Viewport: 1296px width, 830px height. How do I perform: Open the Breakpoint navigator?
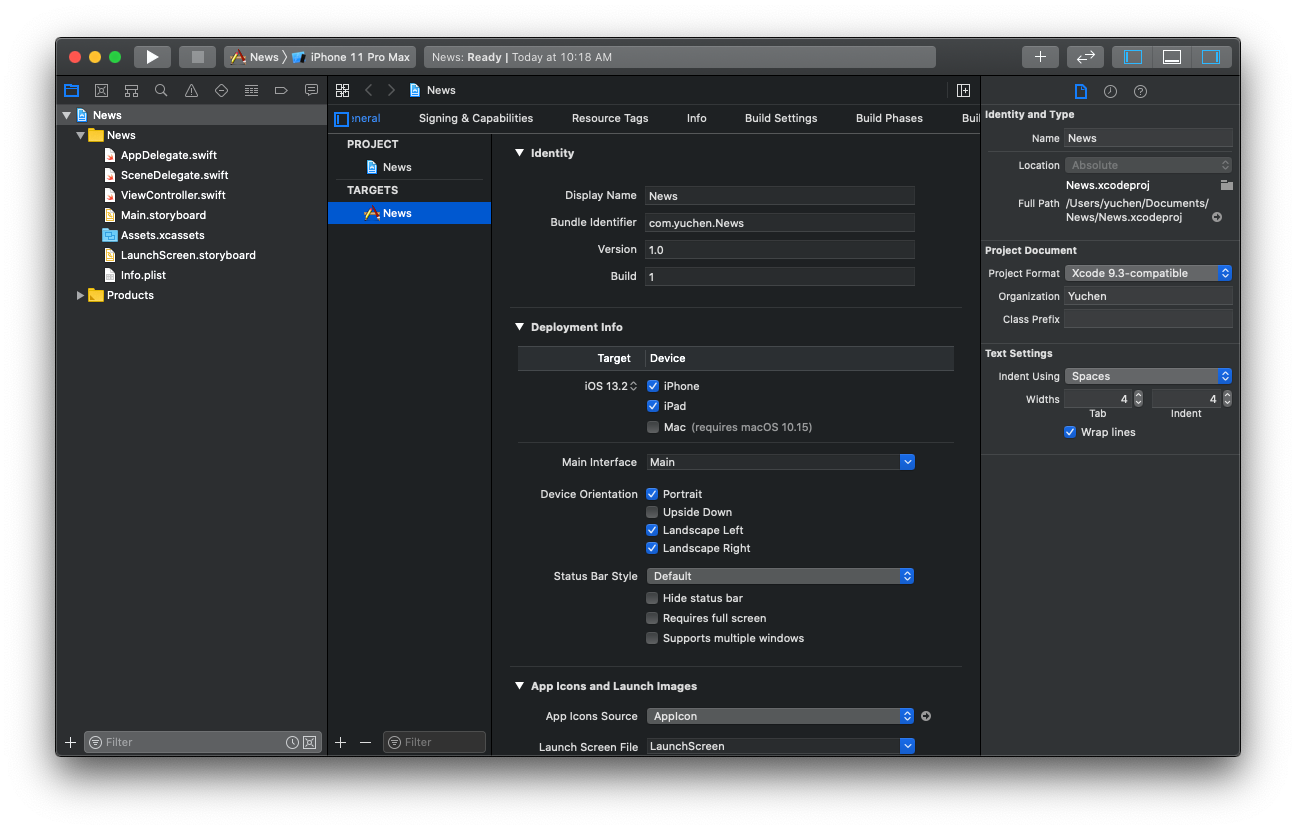pos(281,90)
